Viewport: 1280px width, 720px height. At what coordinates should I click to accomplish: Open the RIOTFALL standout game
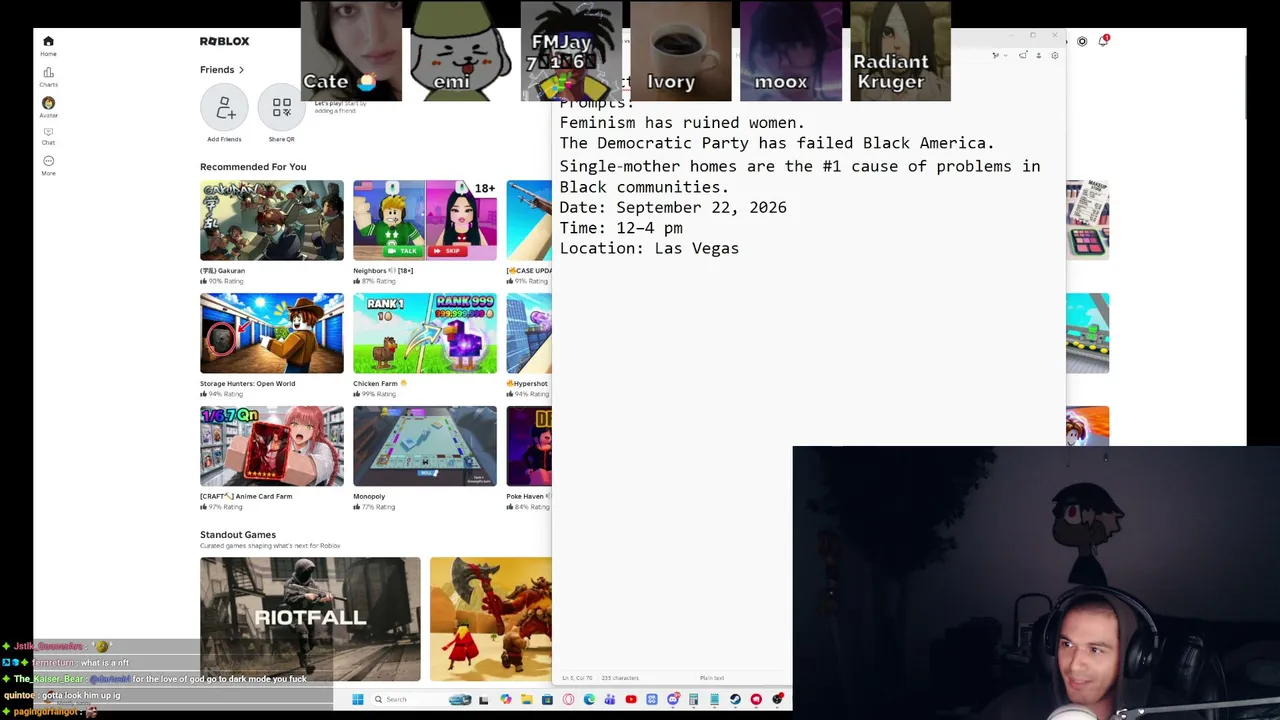(x=310, y=619)
